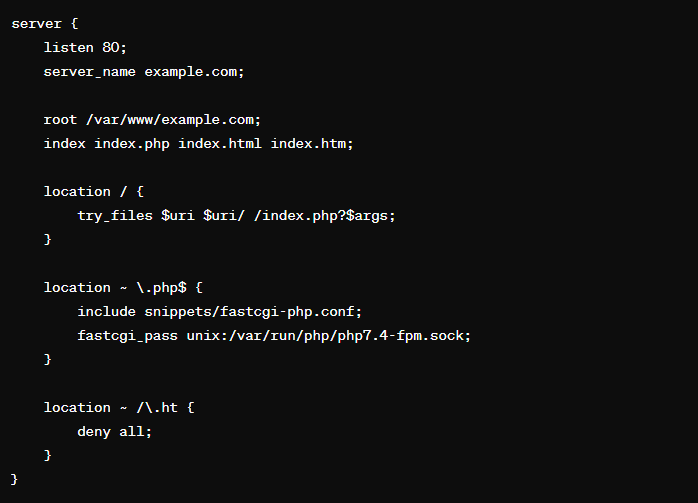Click 'index.html' in the index line
Viewport: 698px width, 503px height.
(220, 144)
